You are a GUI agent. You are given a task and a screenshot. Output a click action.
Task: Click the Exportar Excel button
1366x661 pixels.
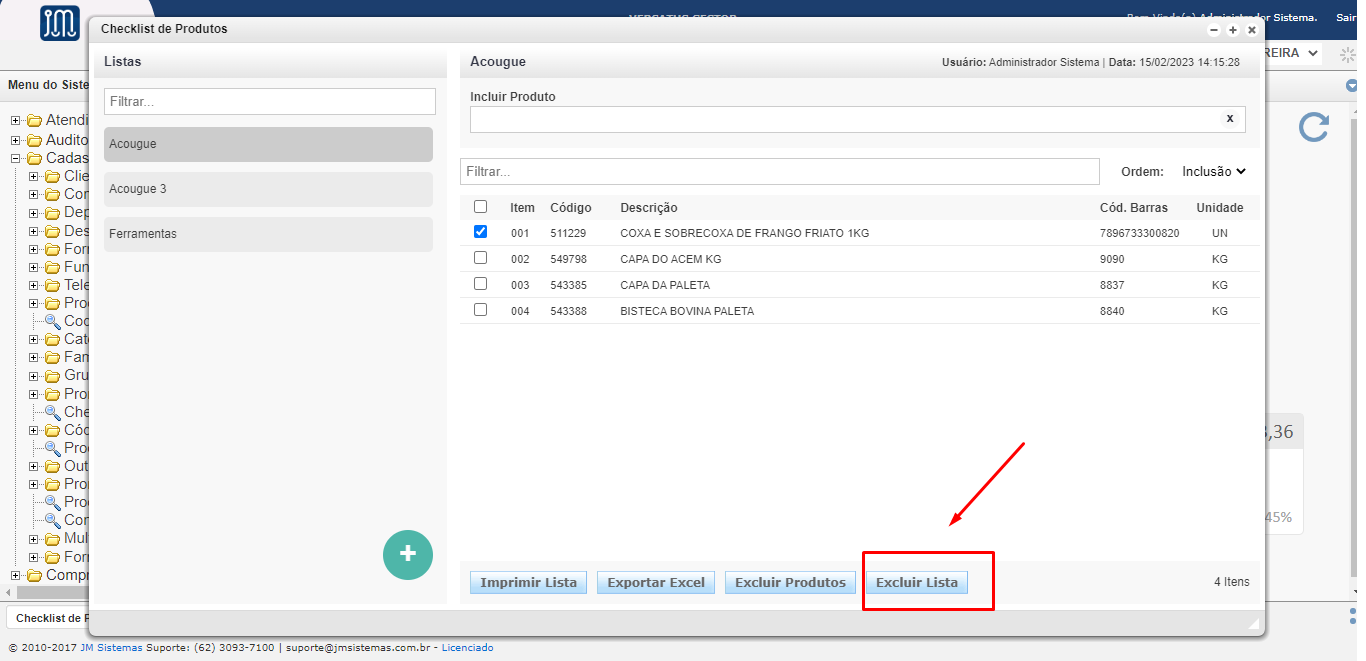coord(655,582)
